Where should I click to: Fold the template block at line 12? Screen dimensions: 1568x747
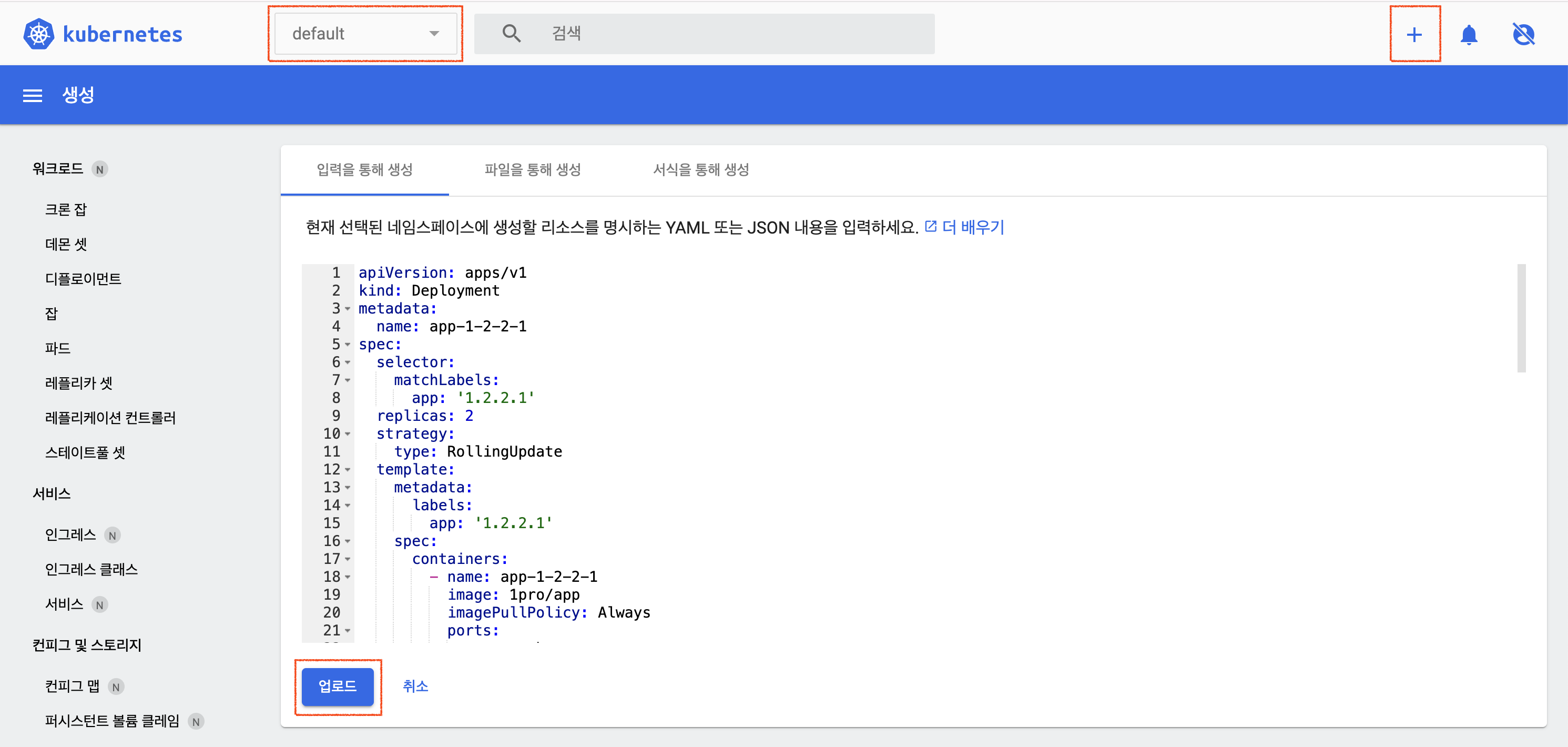[x=348, y=470]
